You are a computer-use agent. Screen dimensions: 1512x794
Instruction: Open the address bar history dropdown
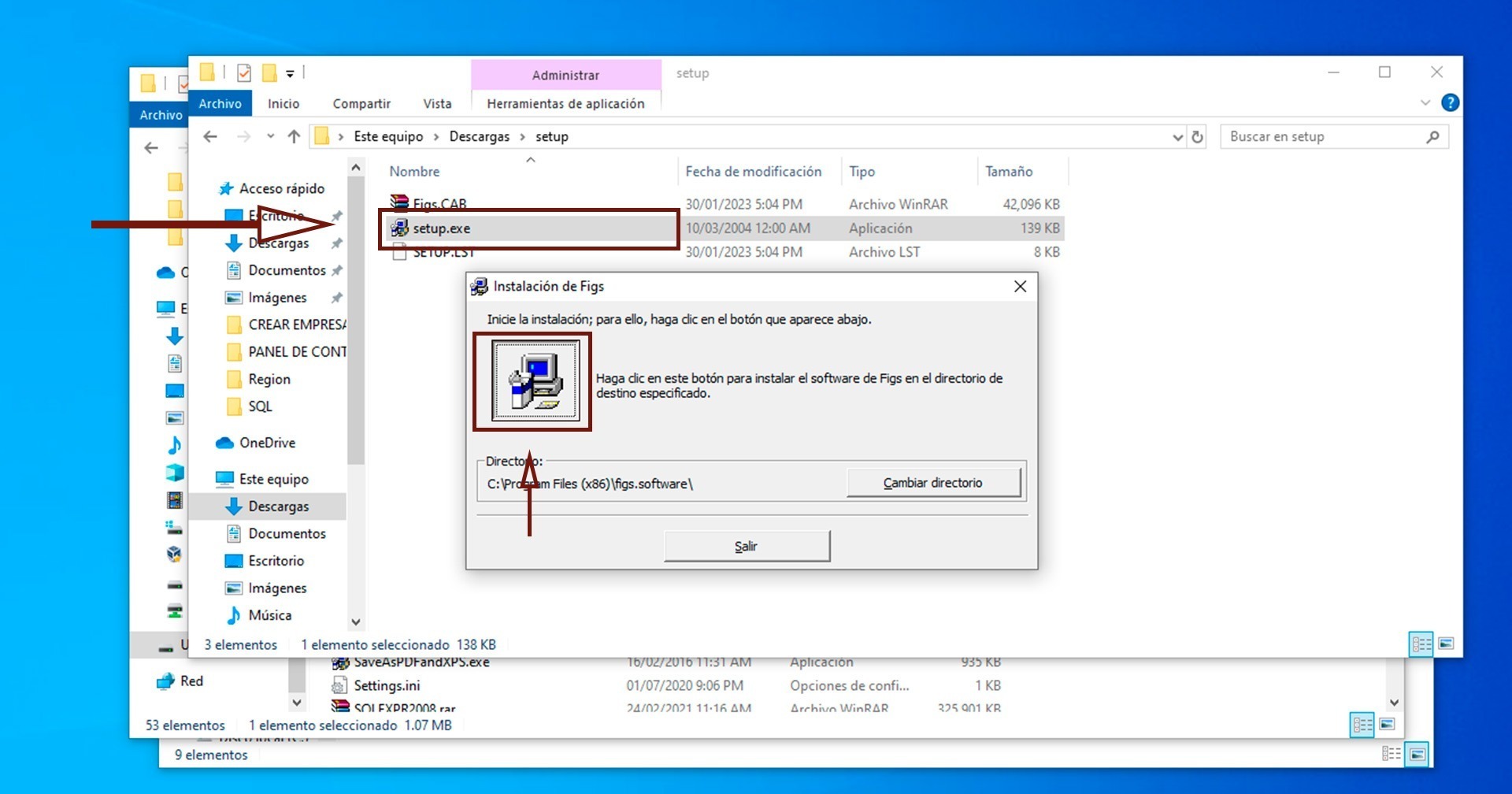(1177, 137)
